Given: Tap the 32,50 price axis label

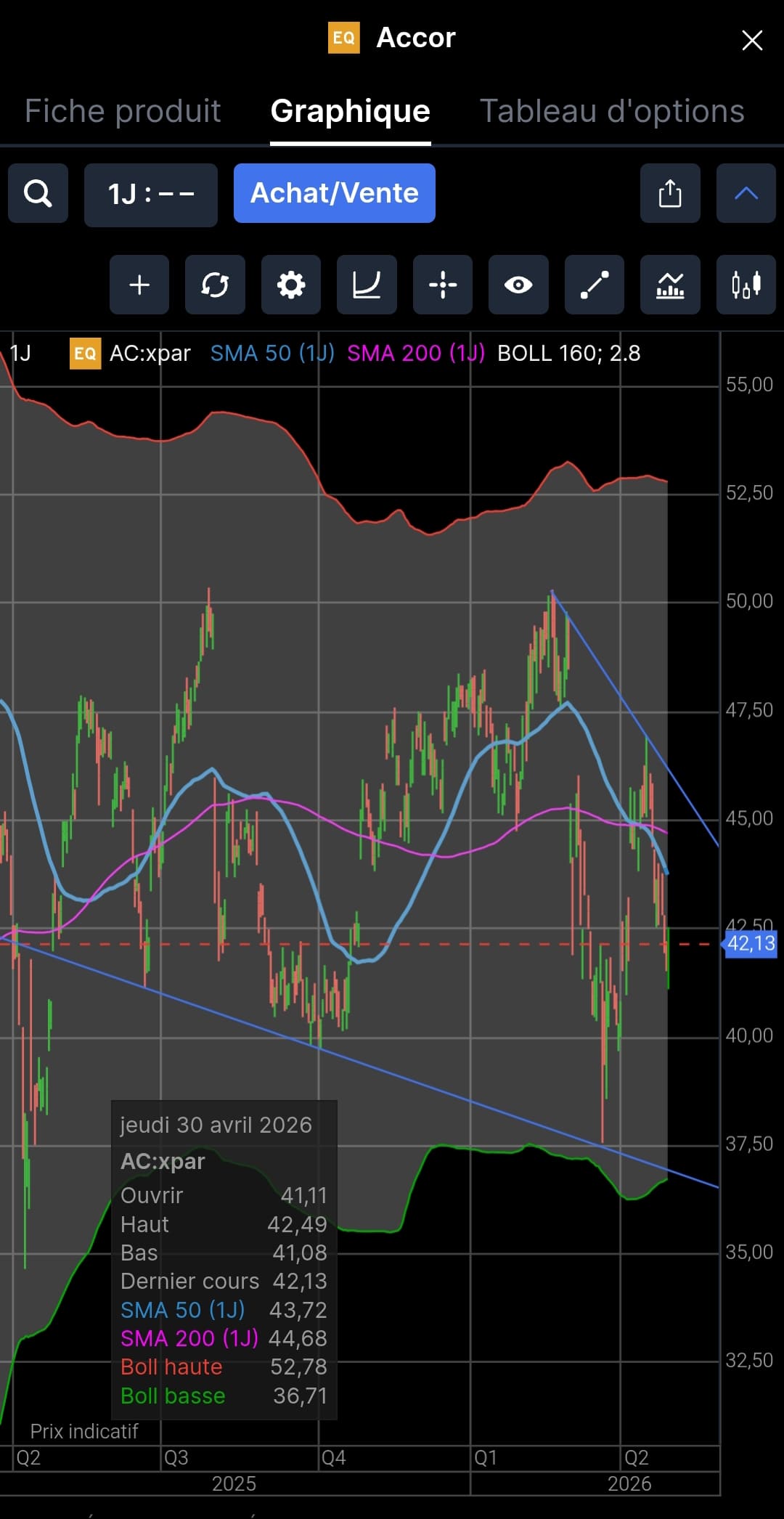Looking at the screenshot, I should point(749,1361).
